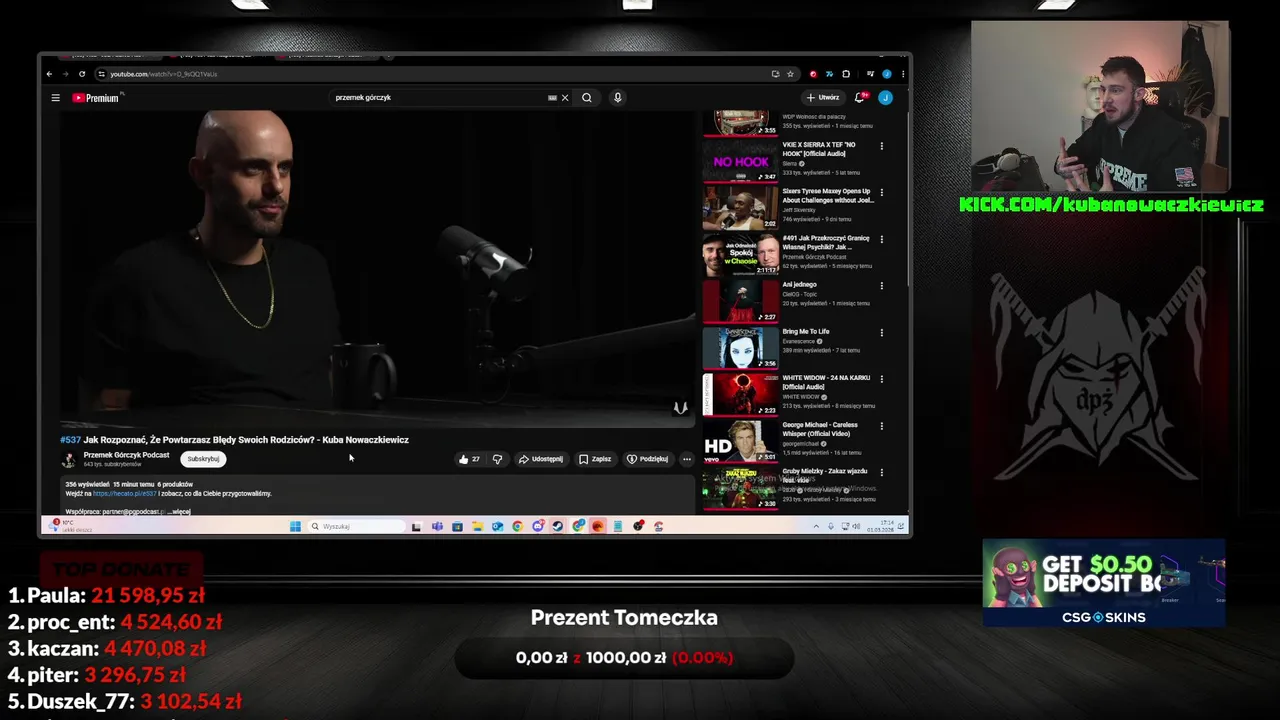Click the browser address bar URL
The width and height of the screenshot is (1280, 720).
164,74
